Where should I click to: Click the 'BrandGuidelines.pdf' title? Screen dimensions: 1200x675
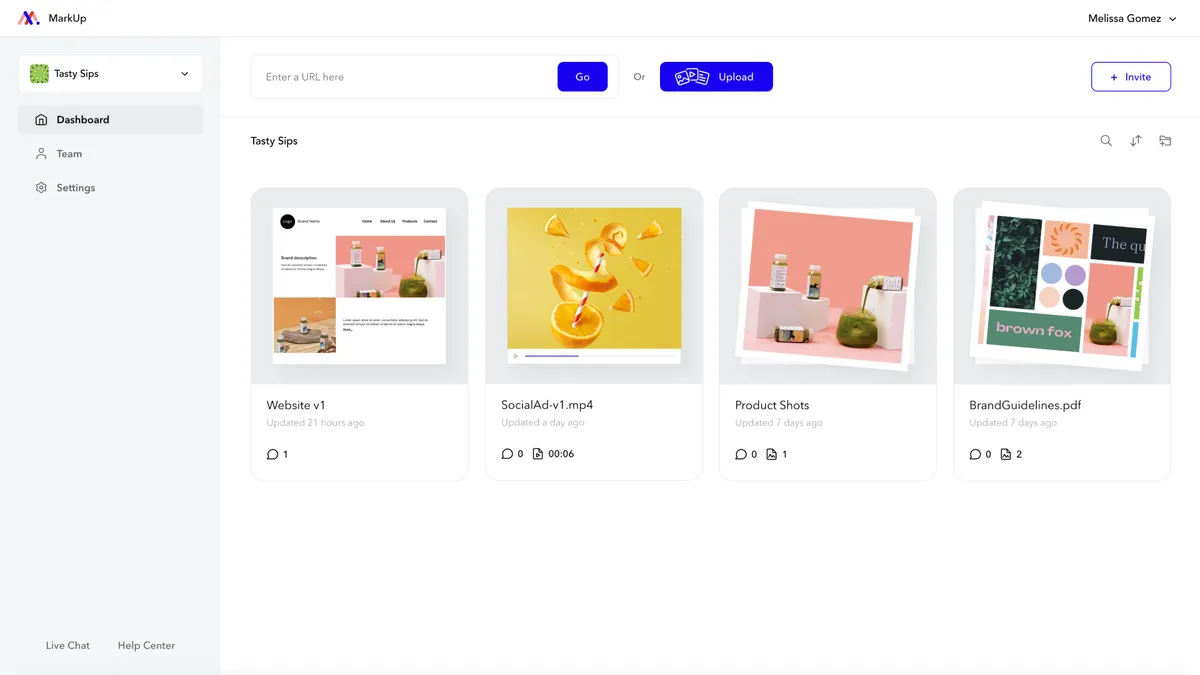tap(1025, 405)
